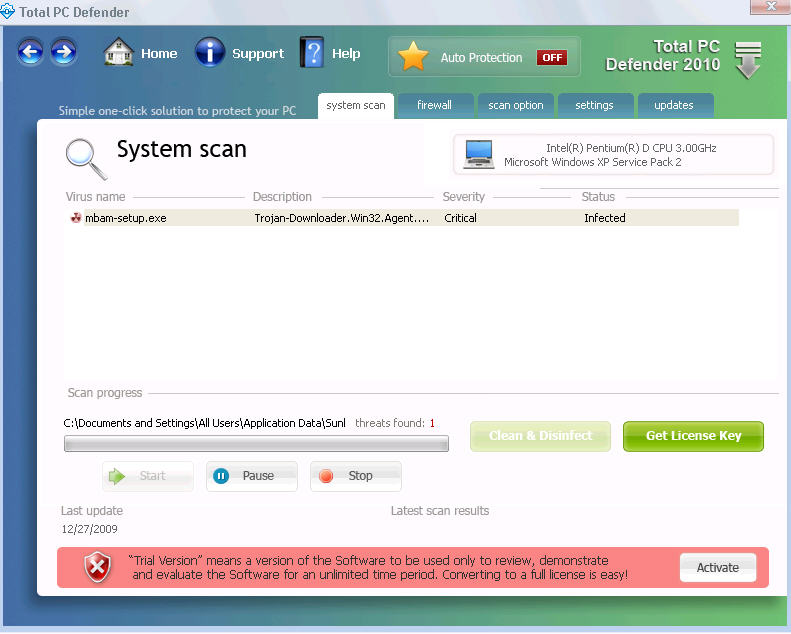Click the scan progress bar
791x634 pixels.
point(256,444)
